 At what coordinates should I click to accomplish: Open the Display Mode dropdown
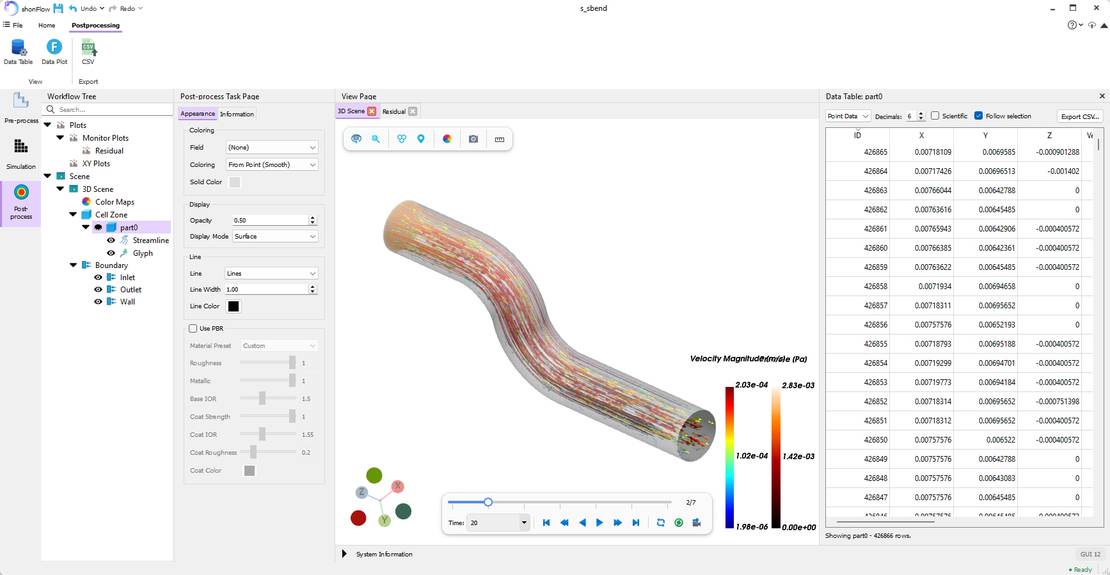[x=275, y=237]
